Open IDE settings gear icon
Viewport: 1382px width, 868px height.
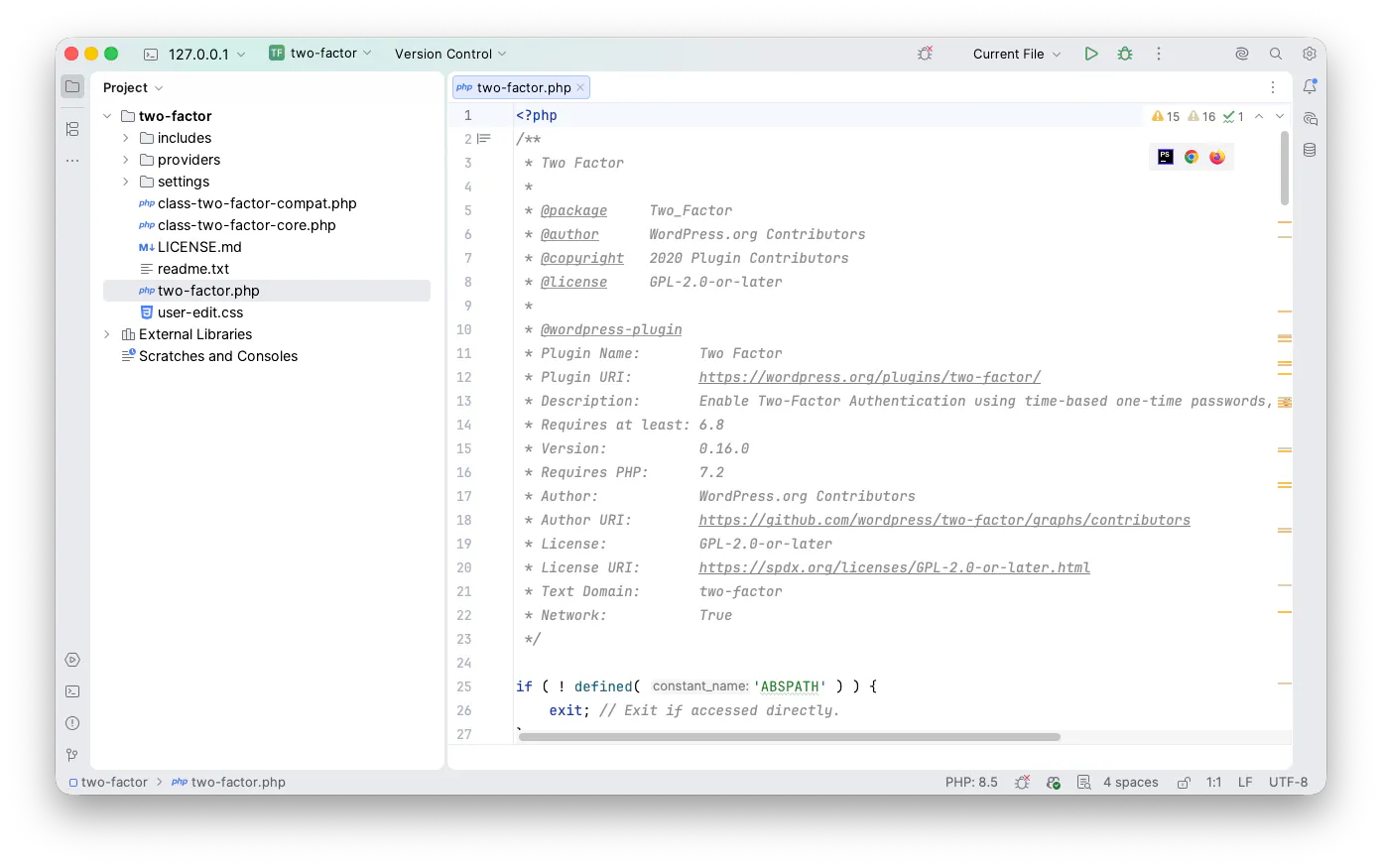(1310, 54)
